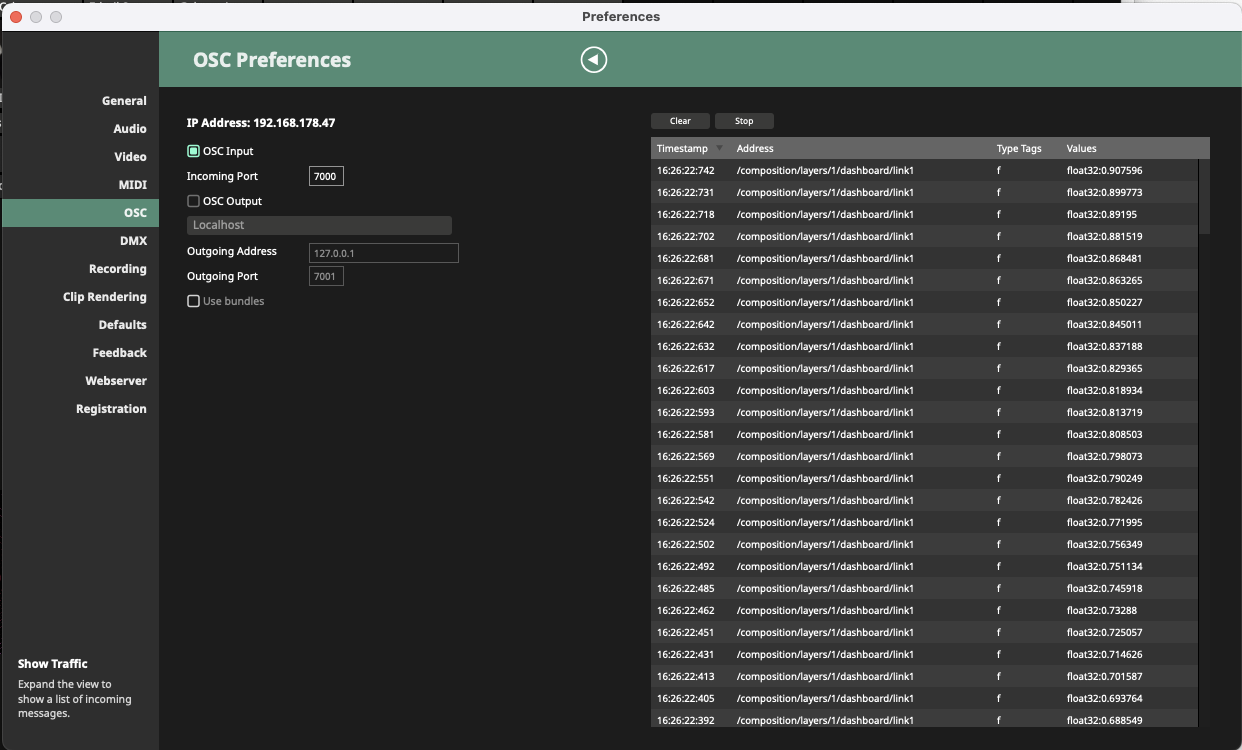This screenshot has width=1242, height=750.
Task: Collapse the traffic view with the arrow icon
Action: [594, 60]
